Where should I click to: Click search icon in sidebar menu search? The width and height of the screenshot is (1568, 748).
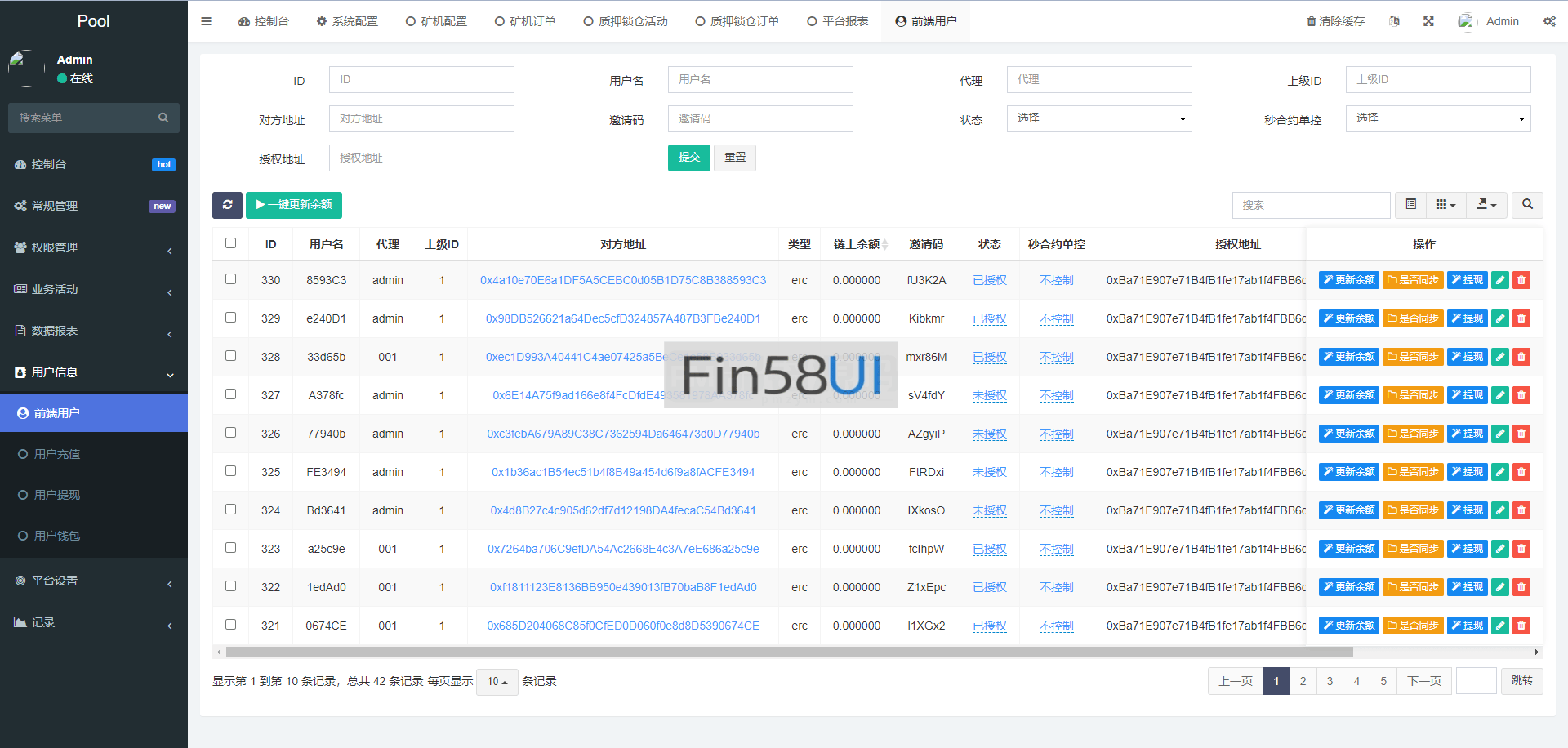coord(163,118)
